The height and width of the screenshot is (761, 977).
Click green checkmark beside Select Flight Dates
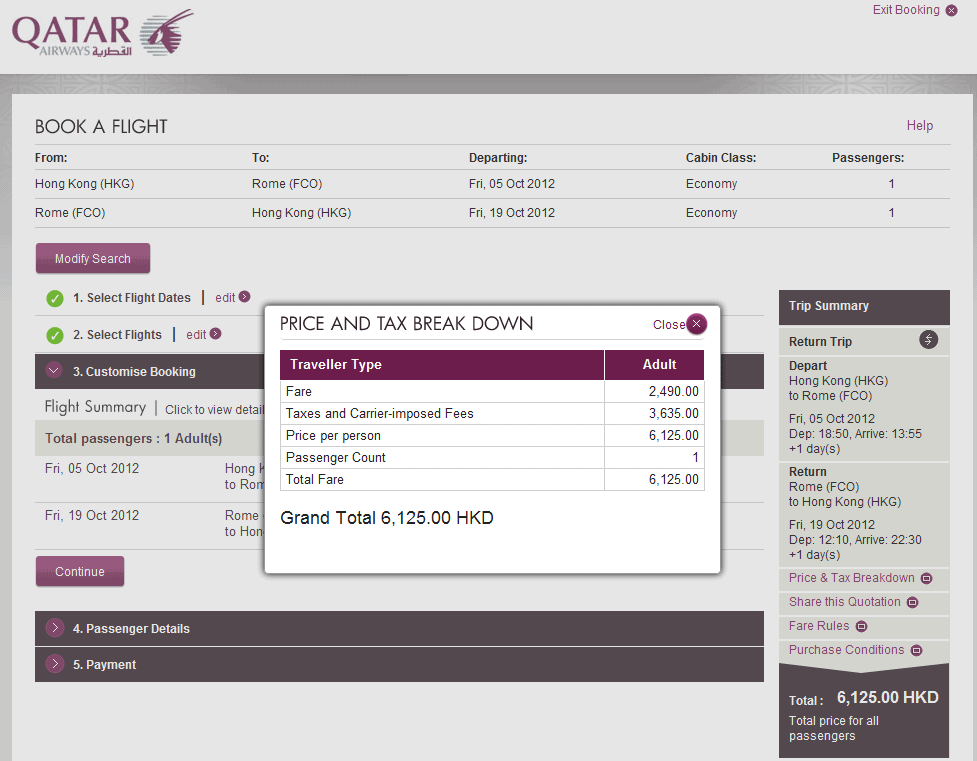[x=55, y=298]
